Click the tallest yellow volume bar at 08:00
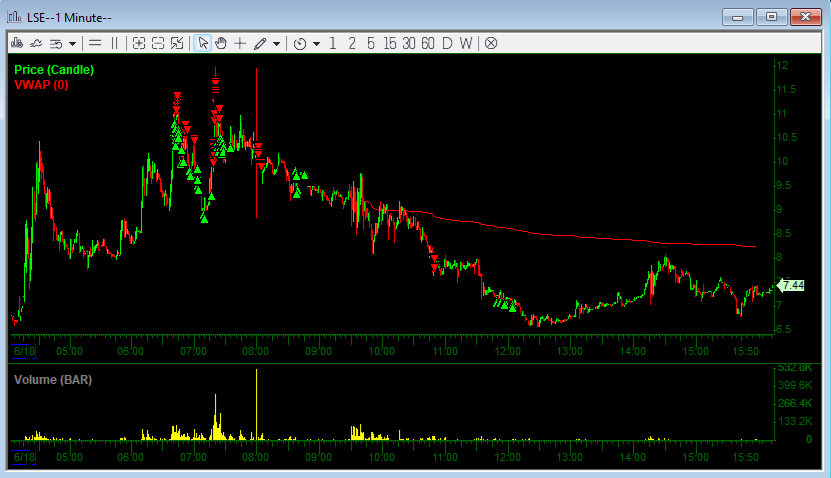The width and height of the screenshot is (831, 478). pos(257,404)
